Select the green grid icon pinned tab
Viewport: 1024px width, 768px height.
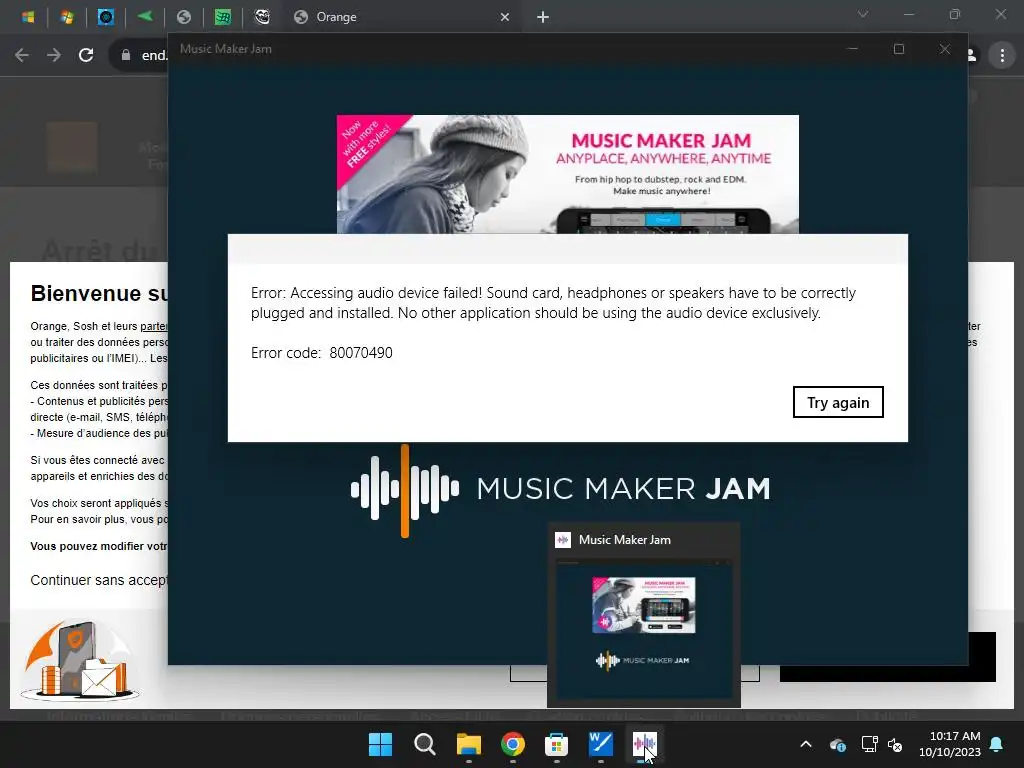(x=223, y=17)
